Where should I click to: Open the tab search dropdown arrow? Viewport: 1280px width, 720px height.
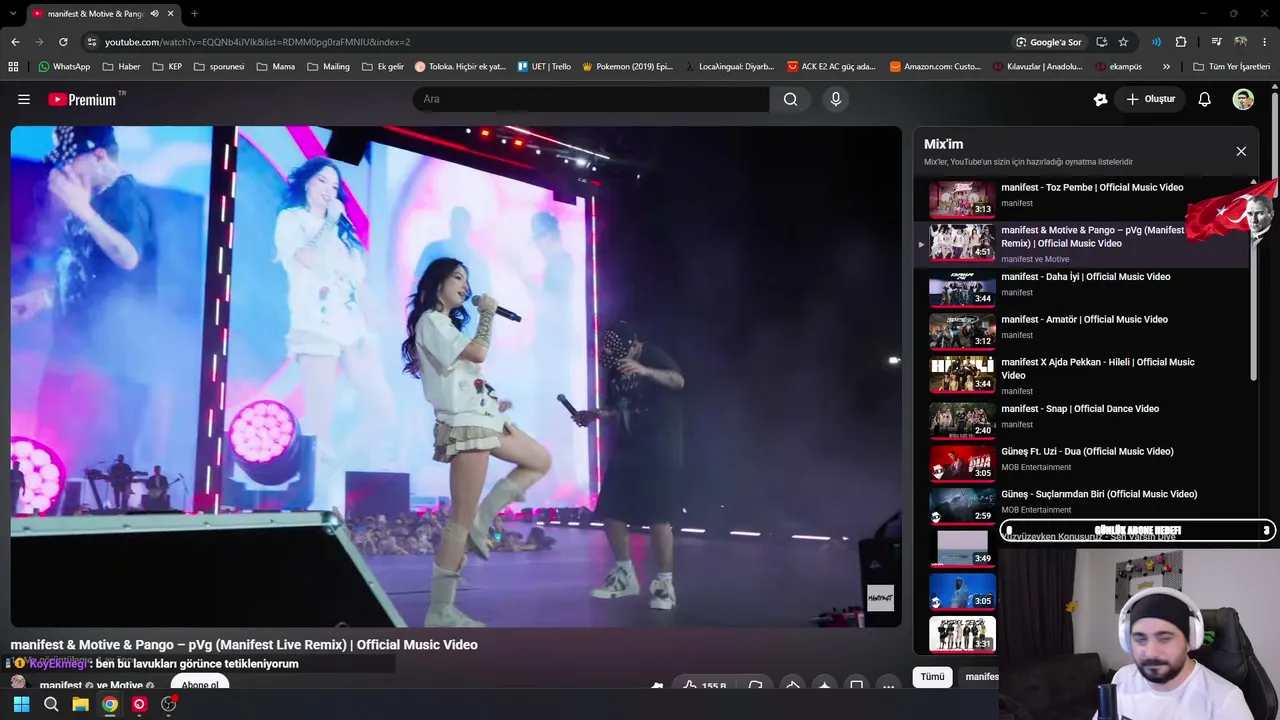[x=13, y=14]
